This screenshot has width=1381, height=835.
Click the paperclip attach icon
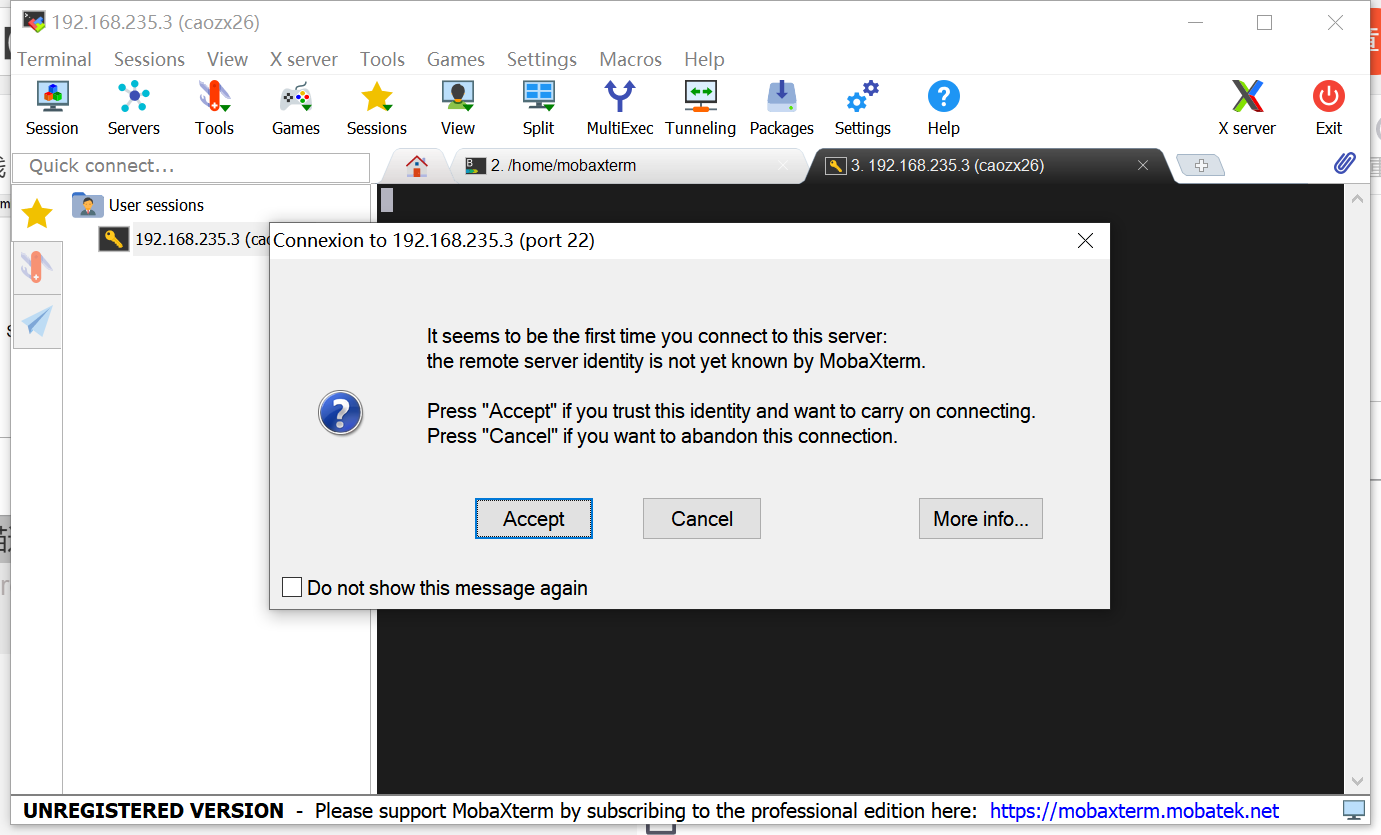[x=1345, y=163]
